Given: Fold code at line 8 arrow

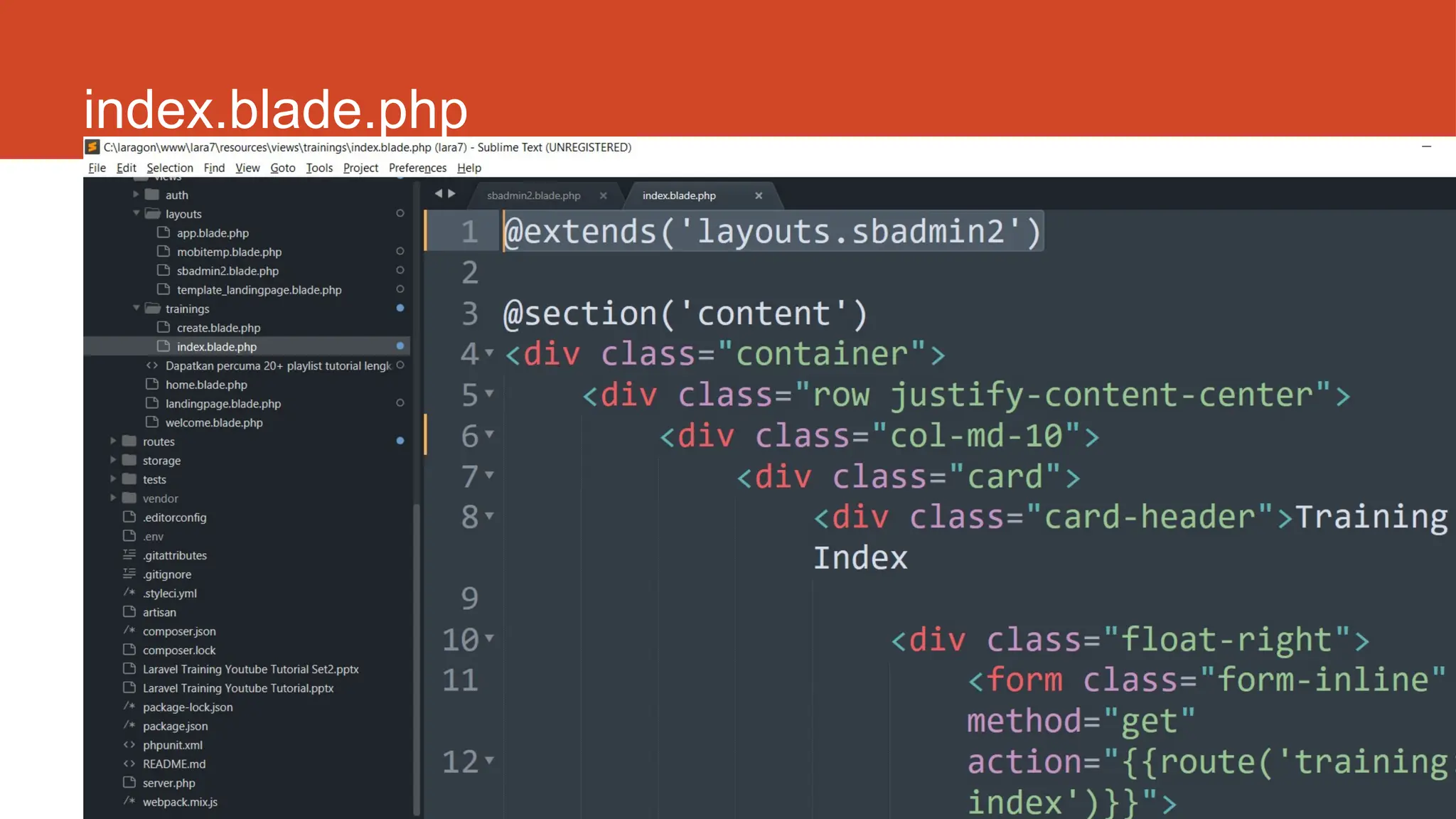Looking at the screenshot, I should pos(489,515).
